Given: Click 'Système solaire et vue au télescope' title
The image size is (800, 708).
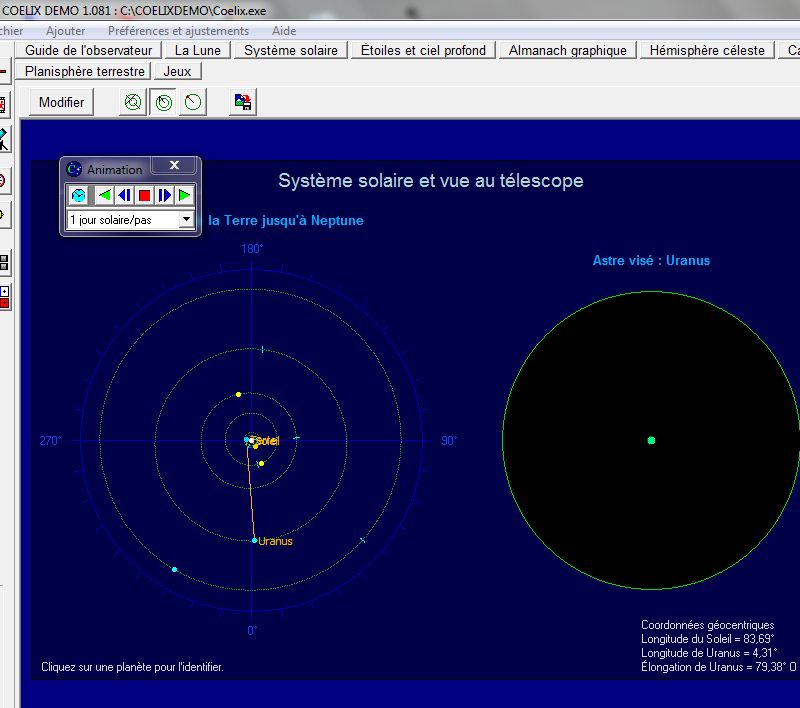Looking at the screenshot, I should click(x=431, y=181).
